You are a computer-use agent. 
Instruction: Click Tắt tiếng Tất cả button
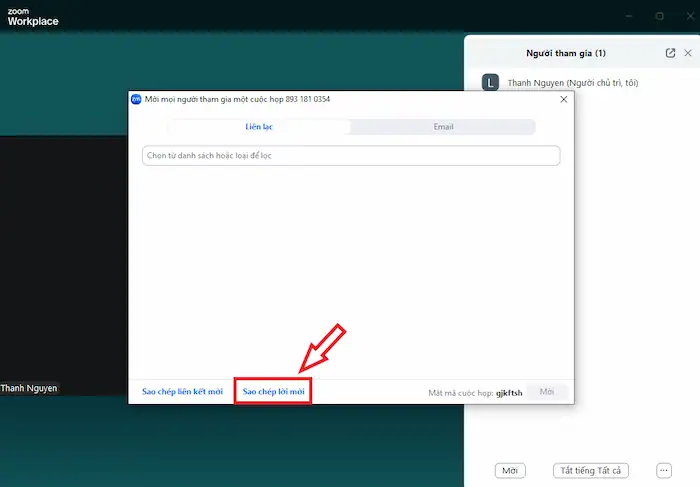(590, 470)
